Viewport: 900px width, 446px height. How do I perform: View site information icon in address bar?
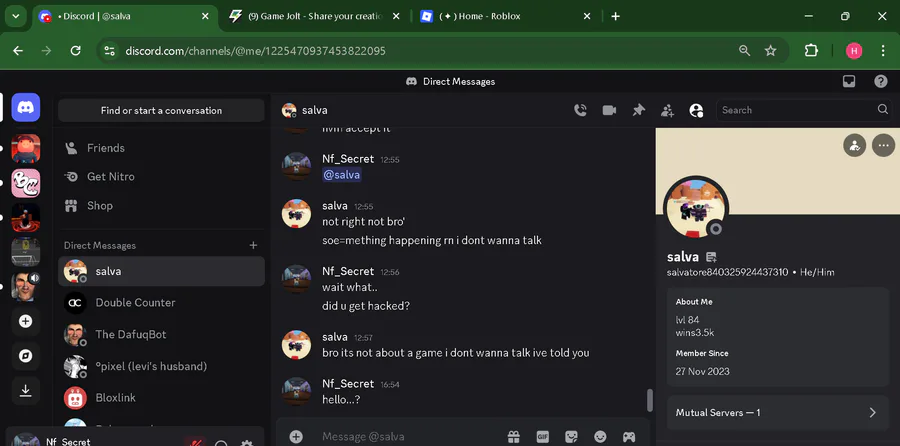[x=110, y=51]
